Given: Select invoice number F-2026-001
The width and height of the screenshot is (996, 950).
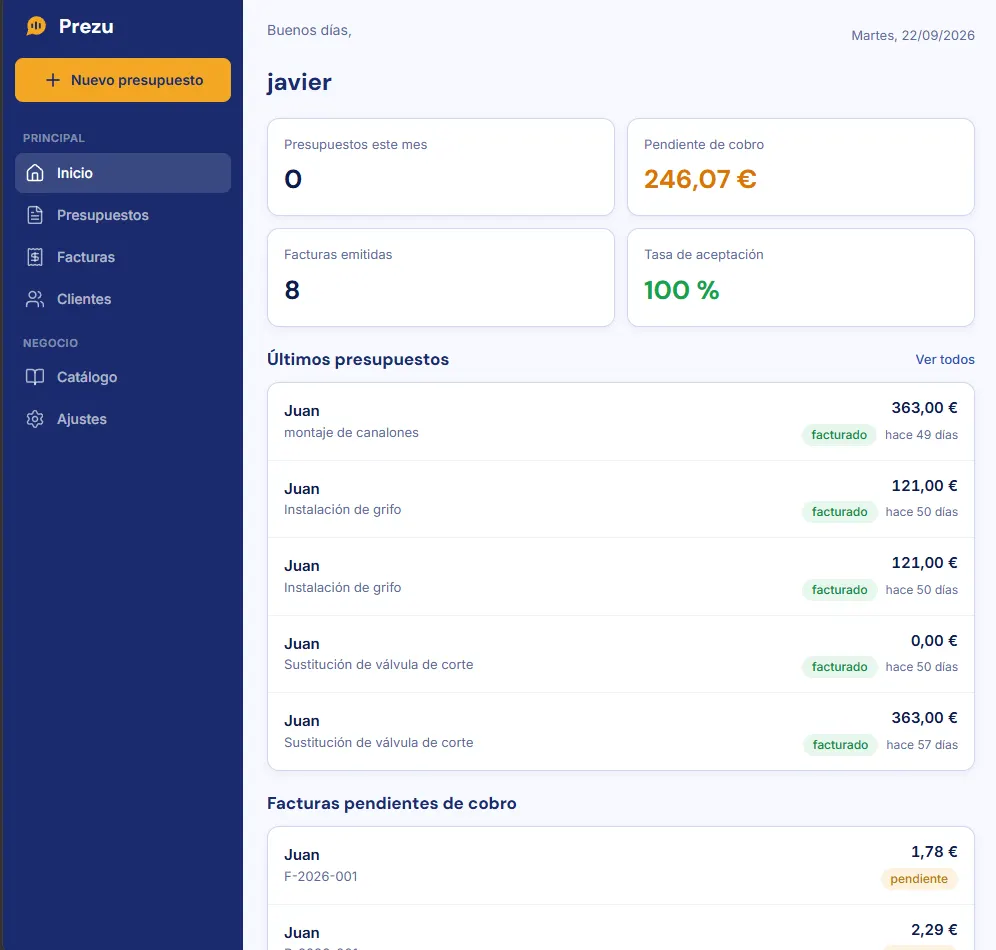Looking at the screenshot, I should (321, 876).
